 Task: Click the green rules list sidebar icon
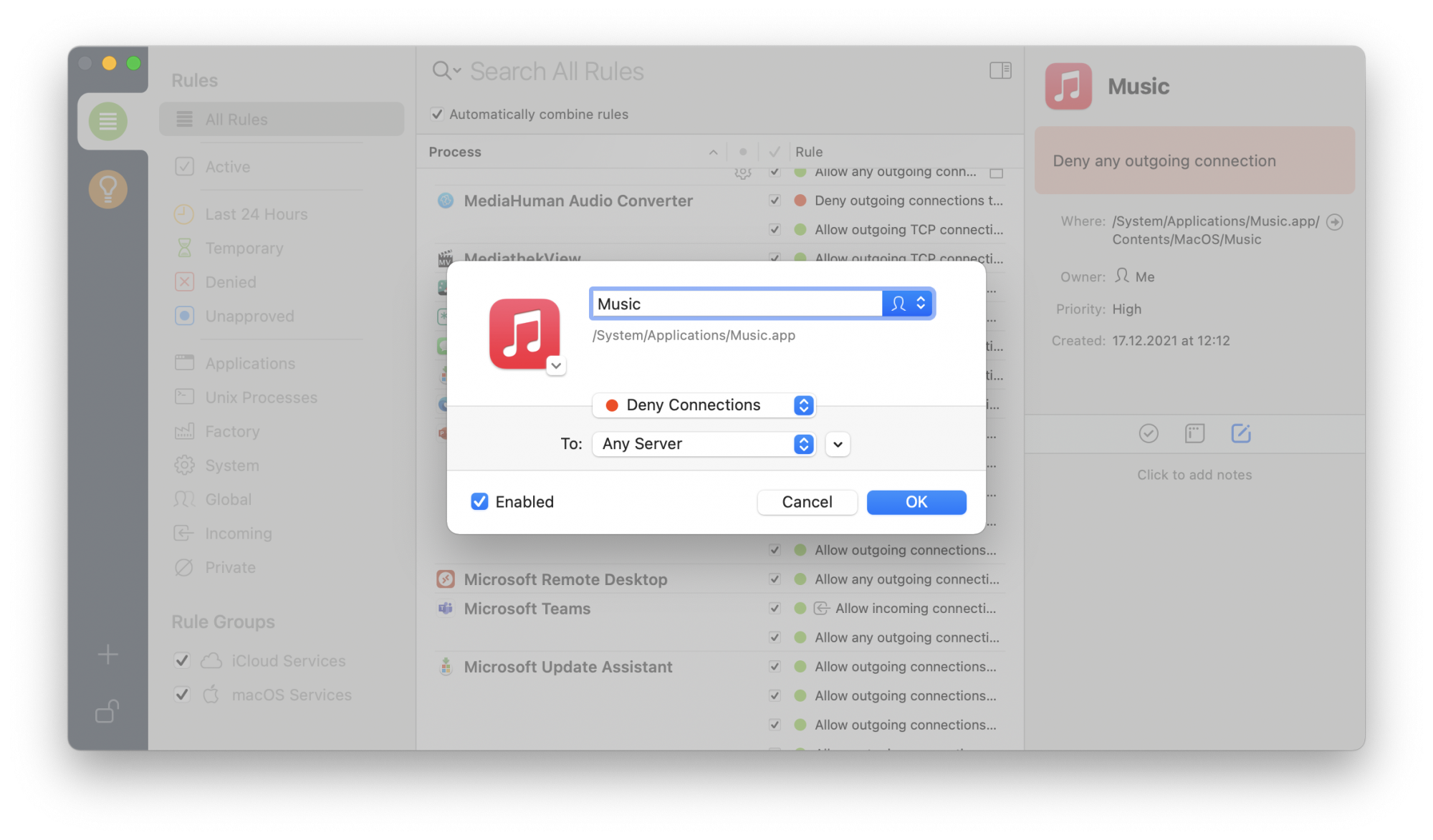[108, 121]
